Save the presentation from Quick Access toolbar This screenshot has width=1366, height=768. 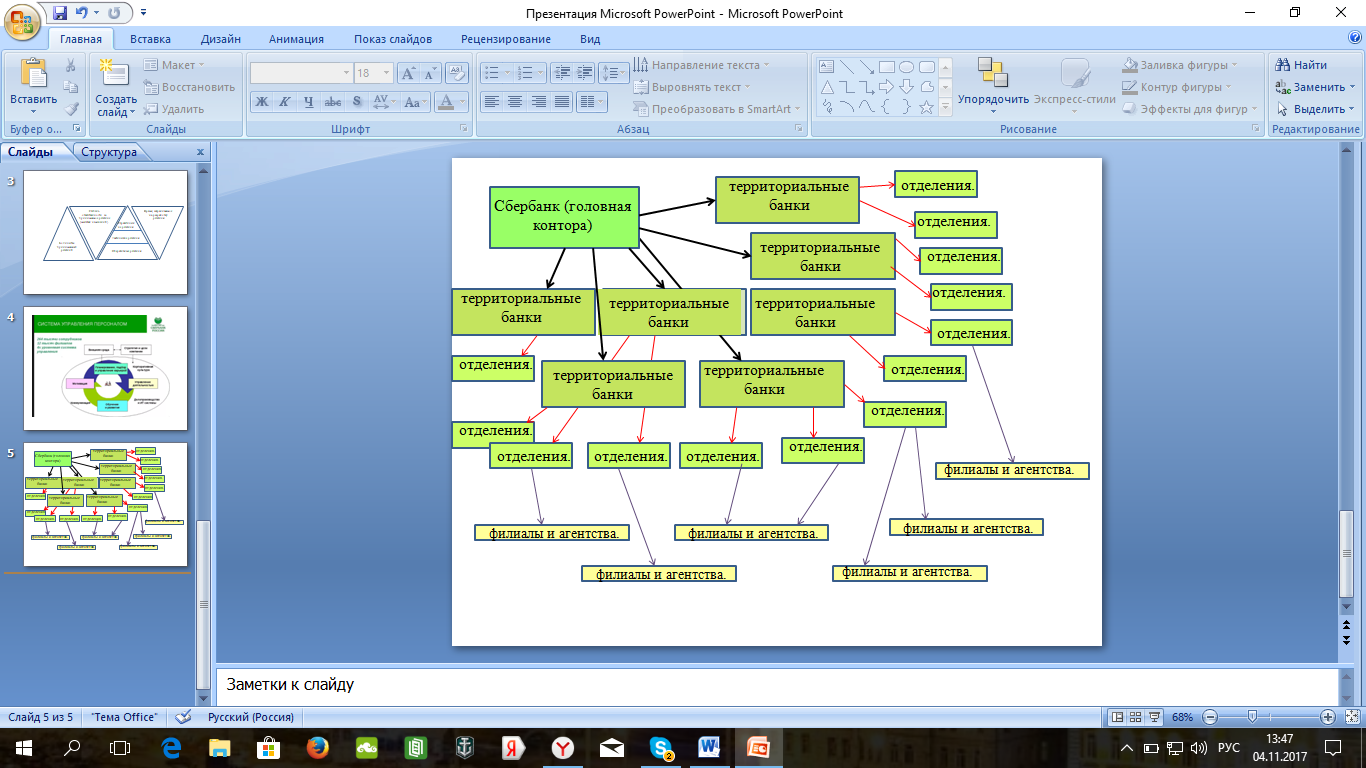click(58, 13)
